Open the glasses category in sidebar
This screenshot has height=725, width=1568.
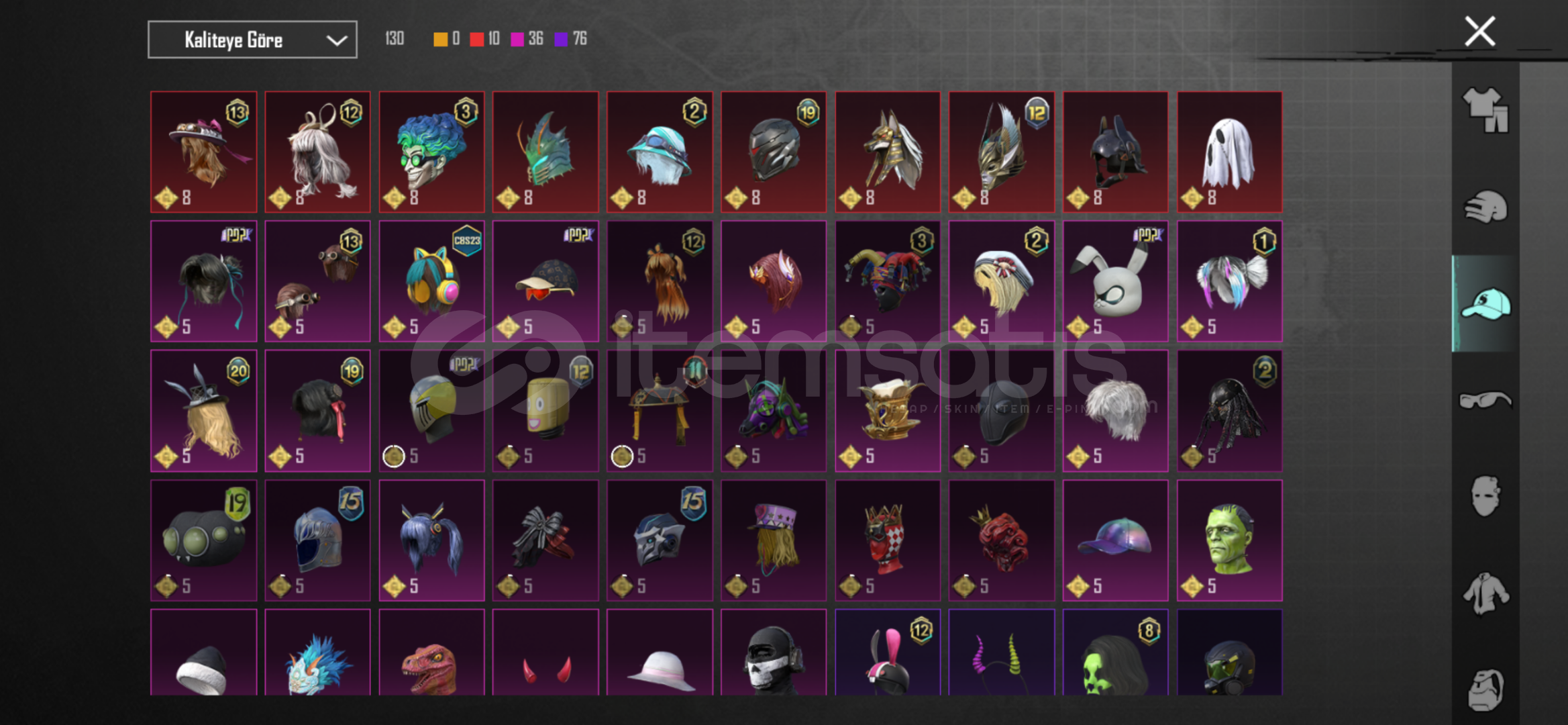pos(1485,400)
